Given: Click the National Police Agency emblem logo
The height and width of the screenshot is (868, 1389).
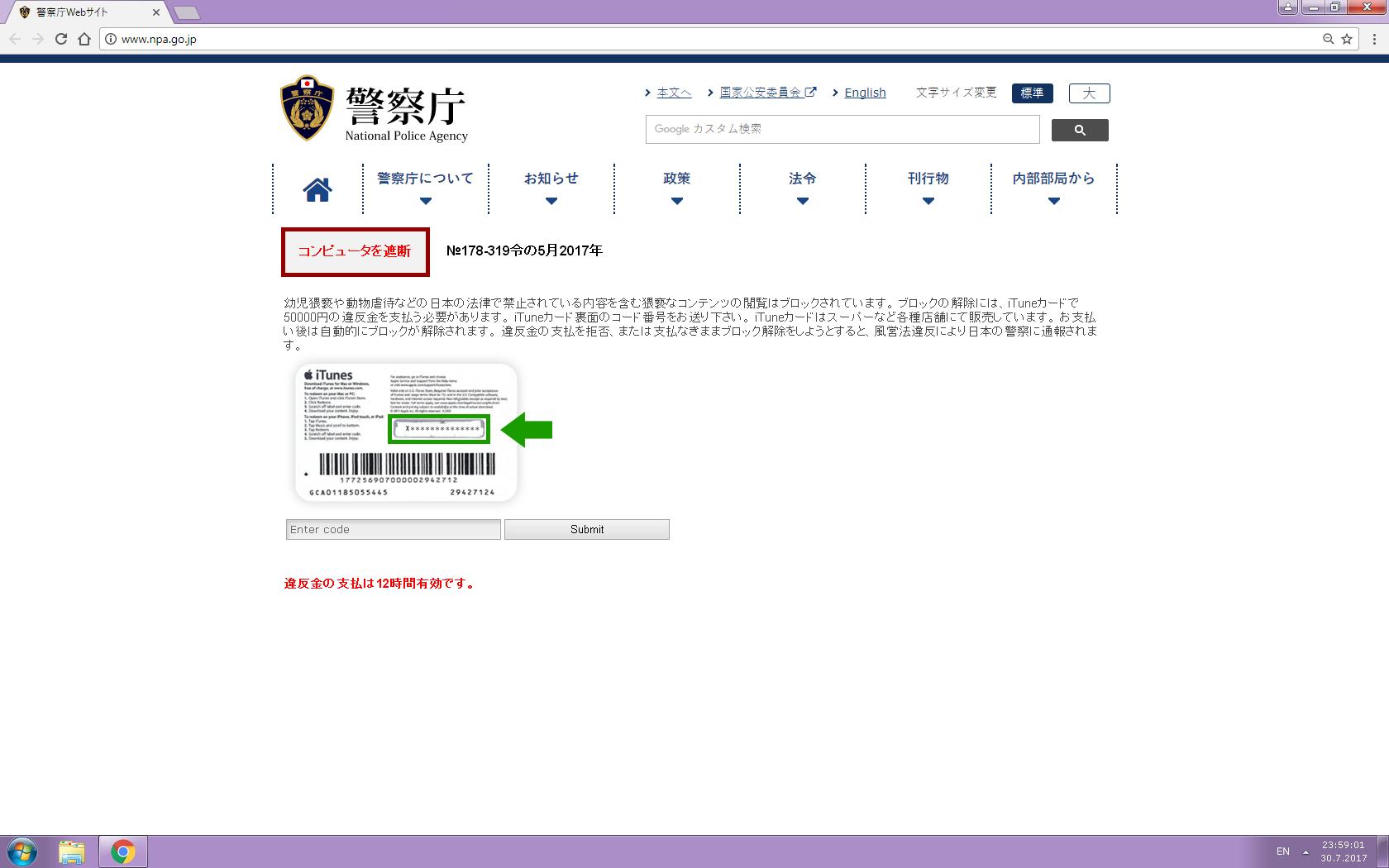Looking at the screenshot, I should (308, 108).
